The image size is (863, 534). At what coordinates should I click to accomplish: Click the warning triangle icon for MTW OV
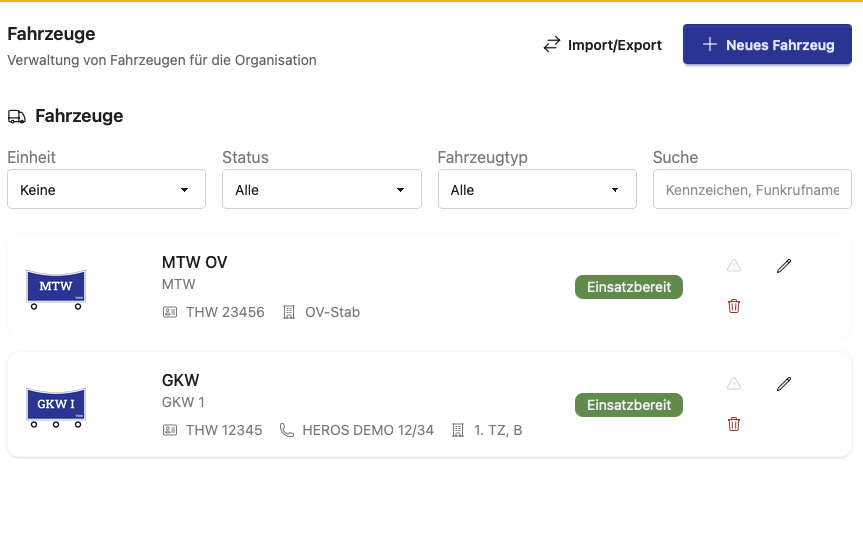coord(734,266)
